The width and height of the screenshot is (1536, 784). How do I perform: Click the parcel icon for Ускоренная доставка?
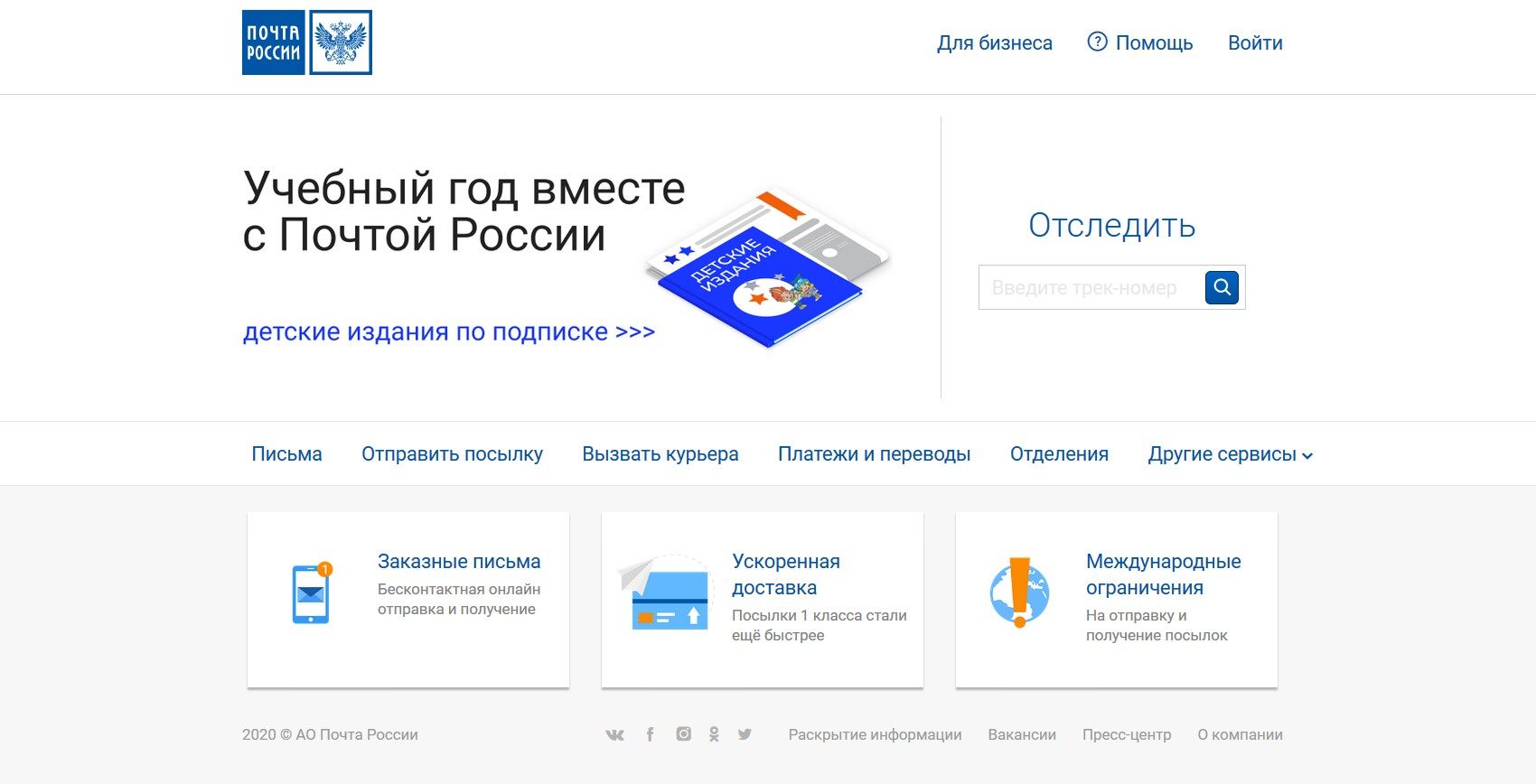(x=664, y=593)
